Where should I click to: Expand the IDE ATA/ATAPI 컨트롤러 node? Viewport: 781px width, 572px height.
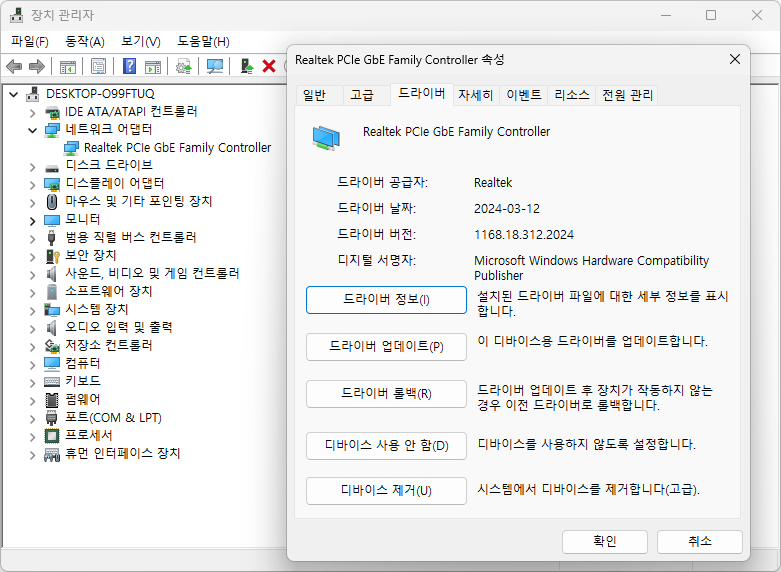pyautogui.click(x=32, y=113)
